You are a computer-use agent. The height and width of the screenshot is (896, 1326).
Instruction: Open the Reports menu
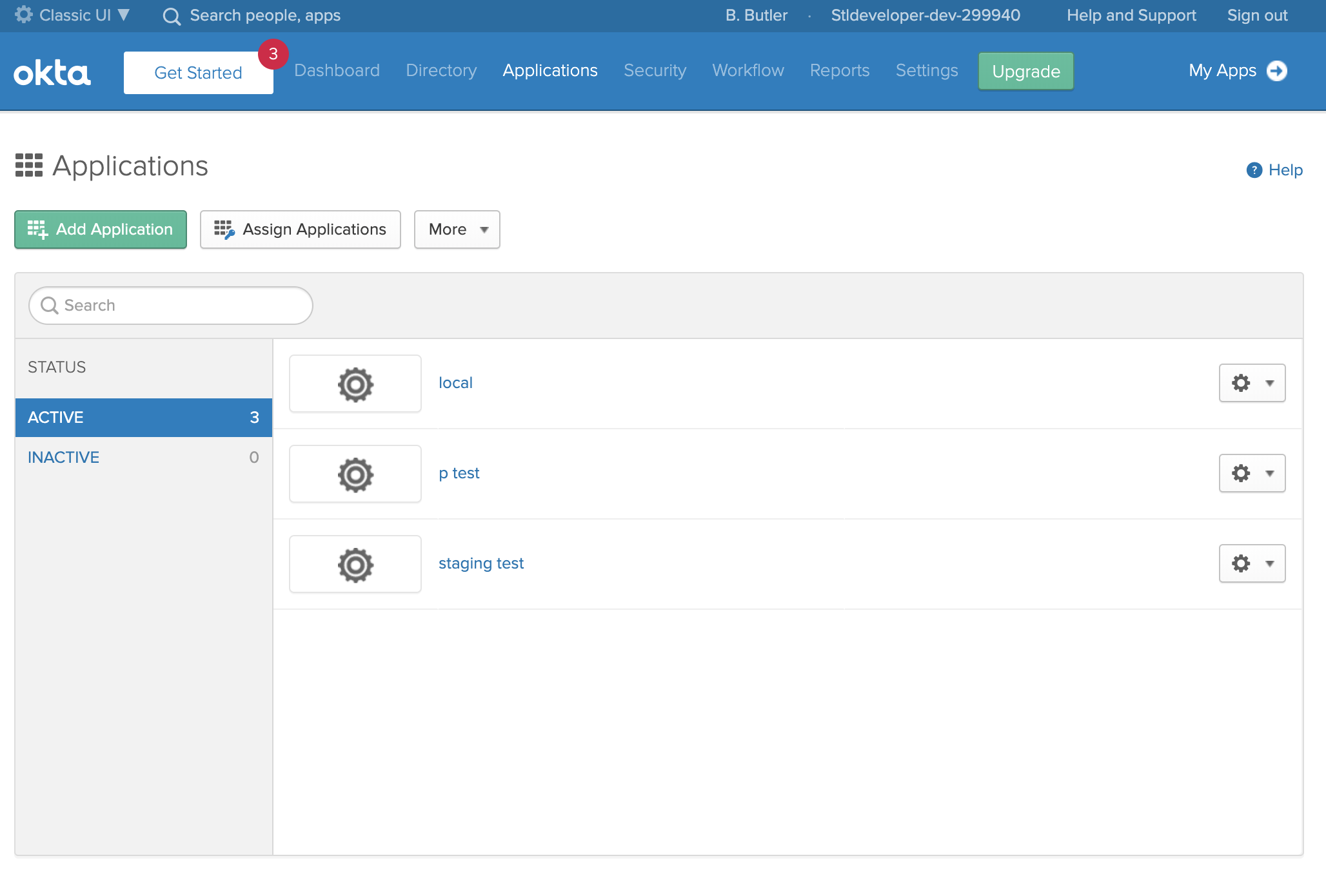coord(840,70)
